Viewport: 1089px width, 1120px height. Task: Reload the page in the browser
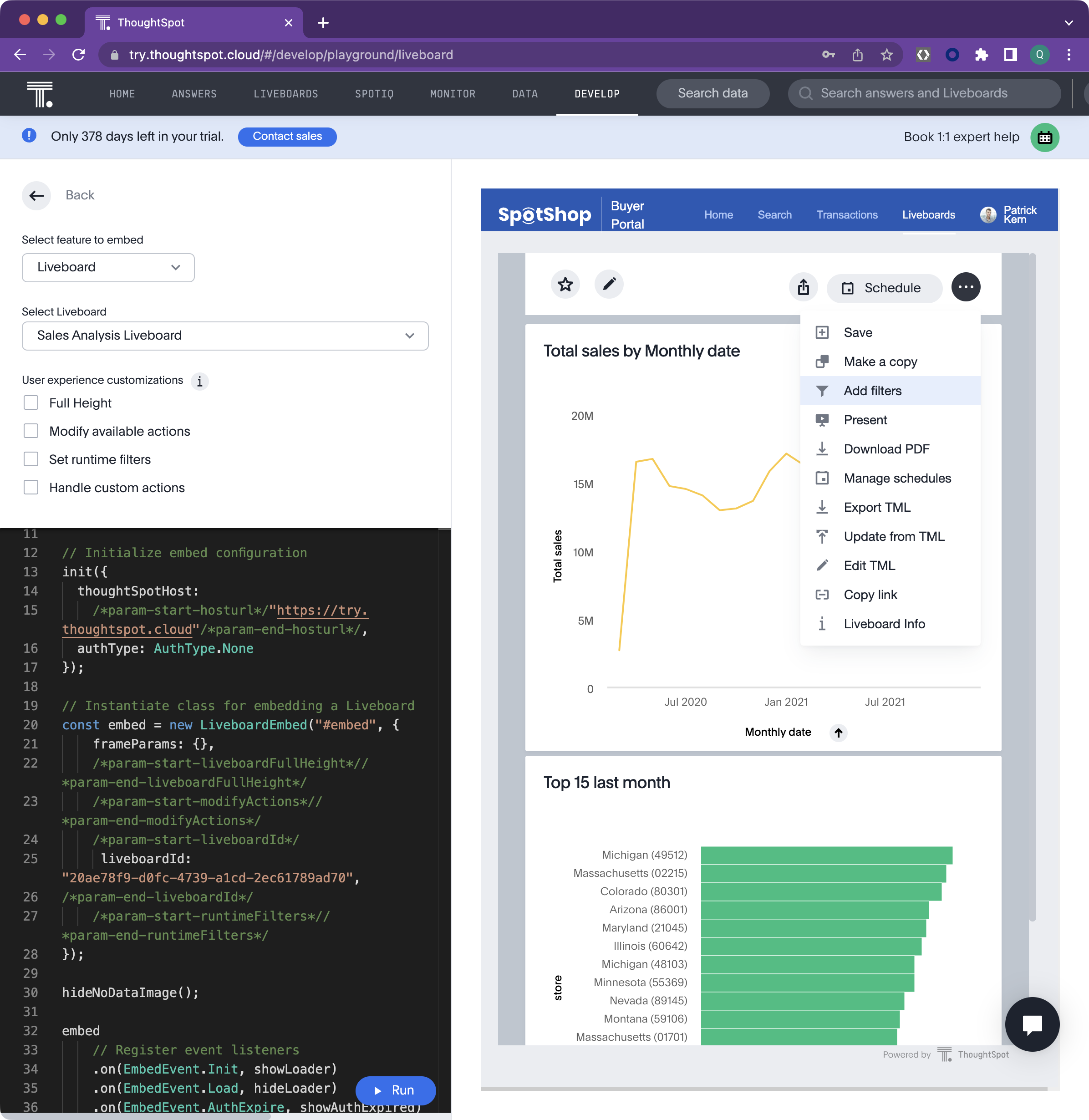(x=79, y=55)
